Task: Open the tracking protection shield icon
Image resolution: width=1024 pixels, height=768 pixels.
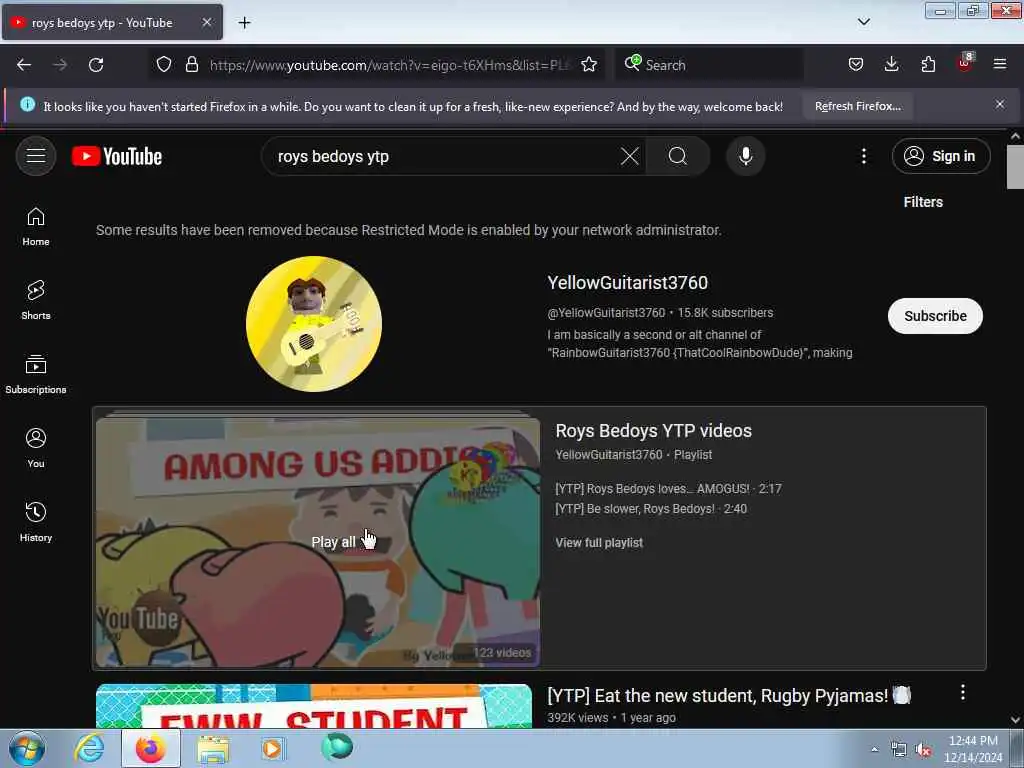Action: click(x=164, y=65)
